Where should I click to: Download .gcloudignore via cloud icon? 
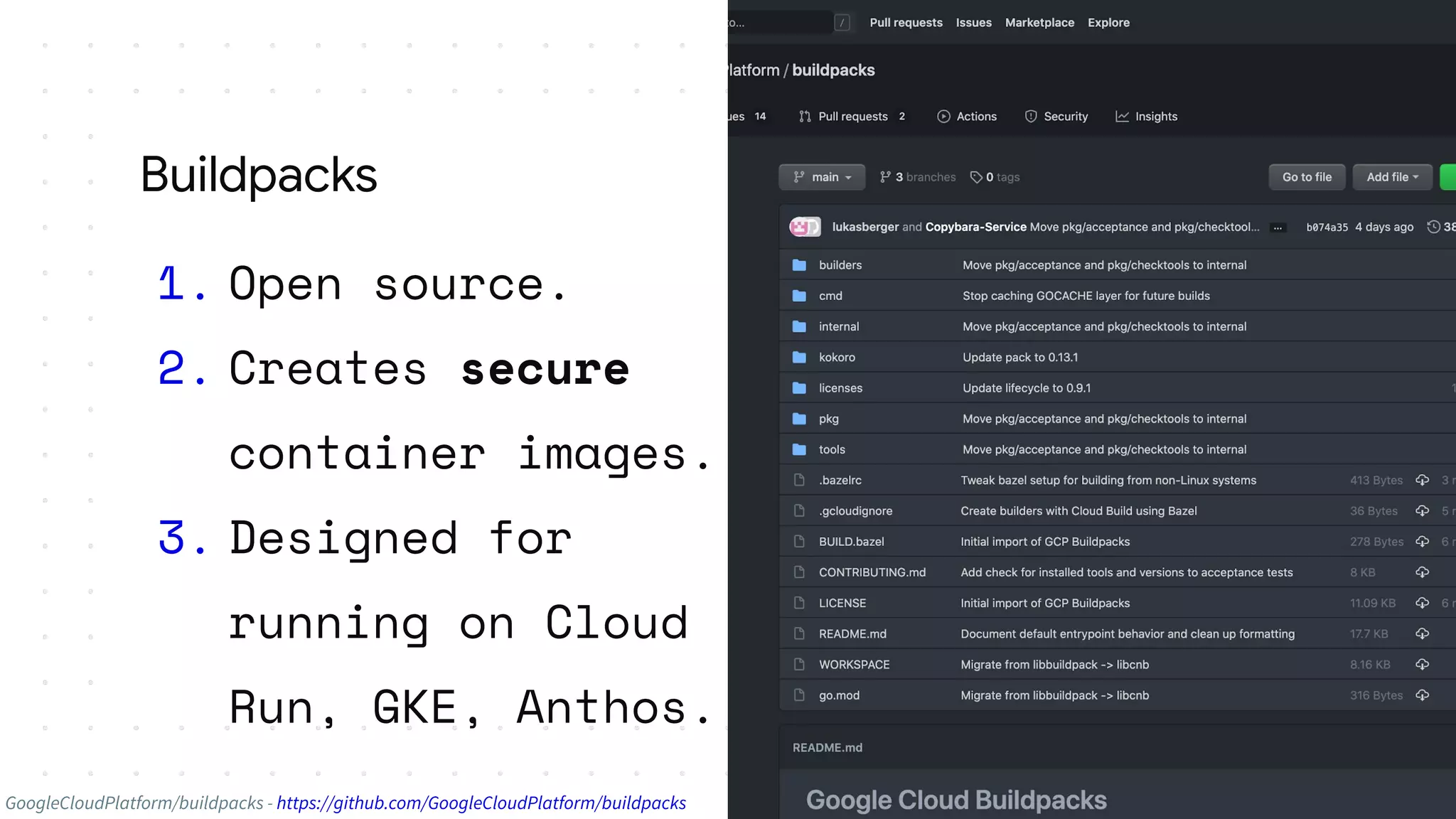(1422, 510)
